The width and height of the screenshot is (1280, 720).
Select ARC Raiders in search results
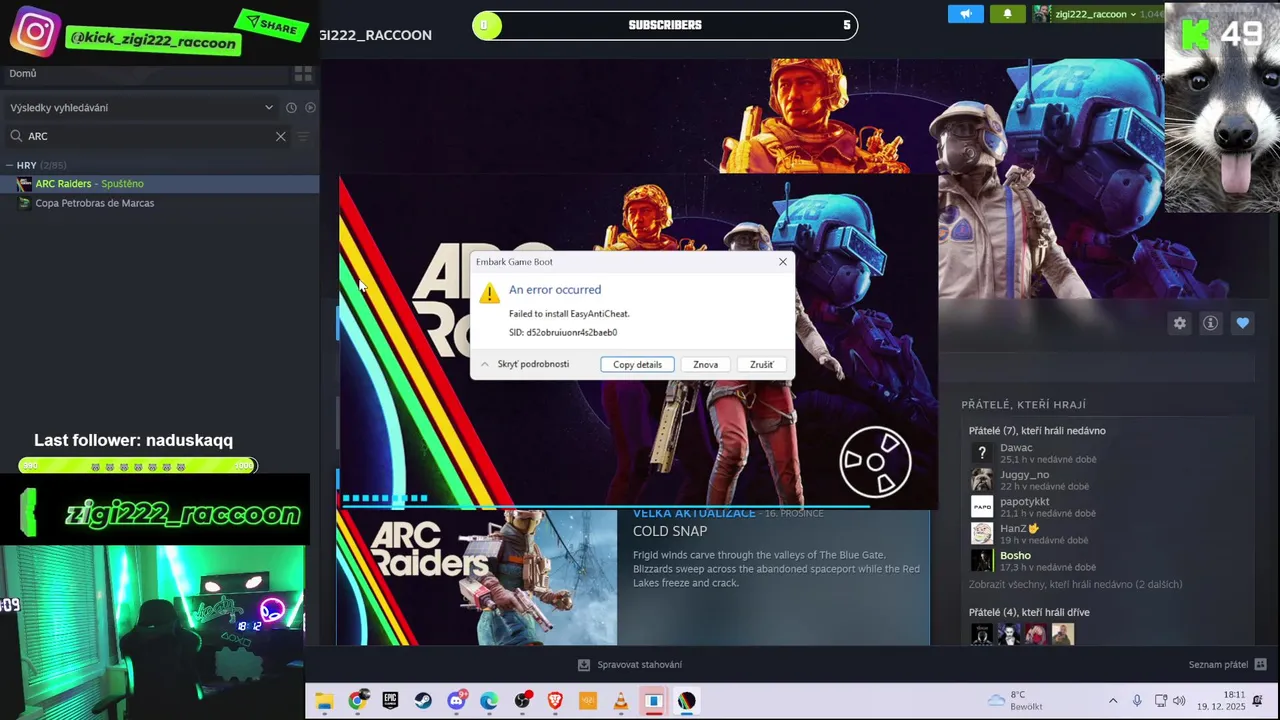click(x=160, y=184)
